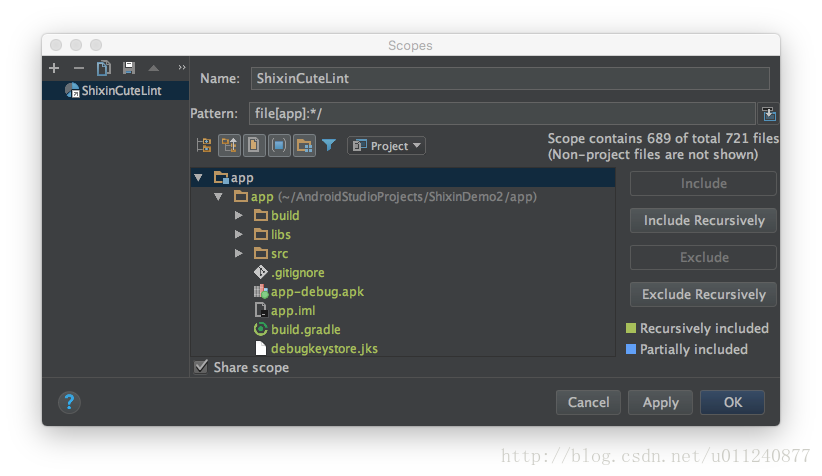This screenshot has width=822, height=476.
Task: Open help with question mark icon
Action: tap(69, 403)
